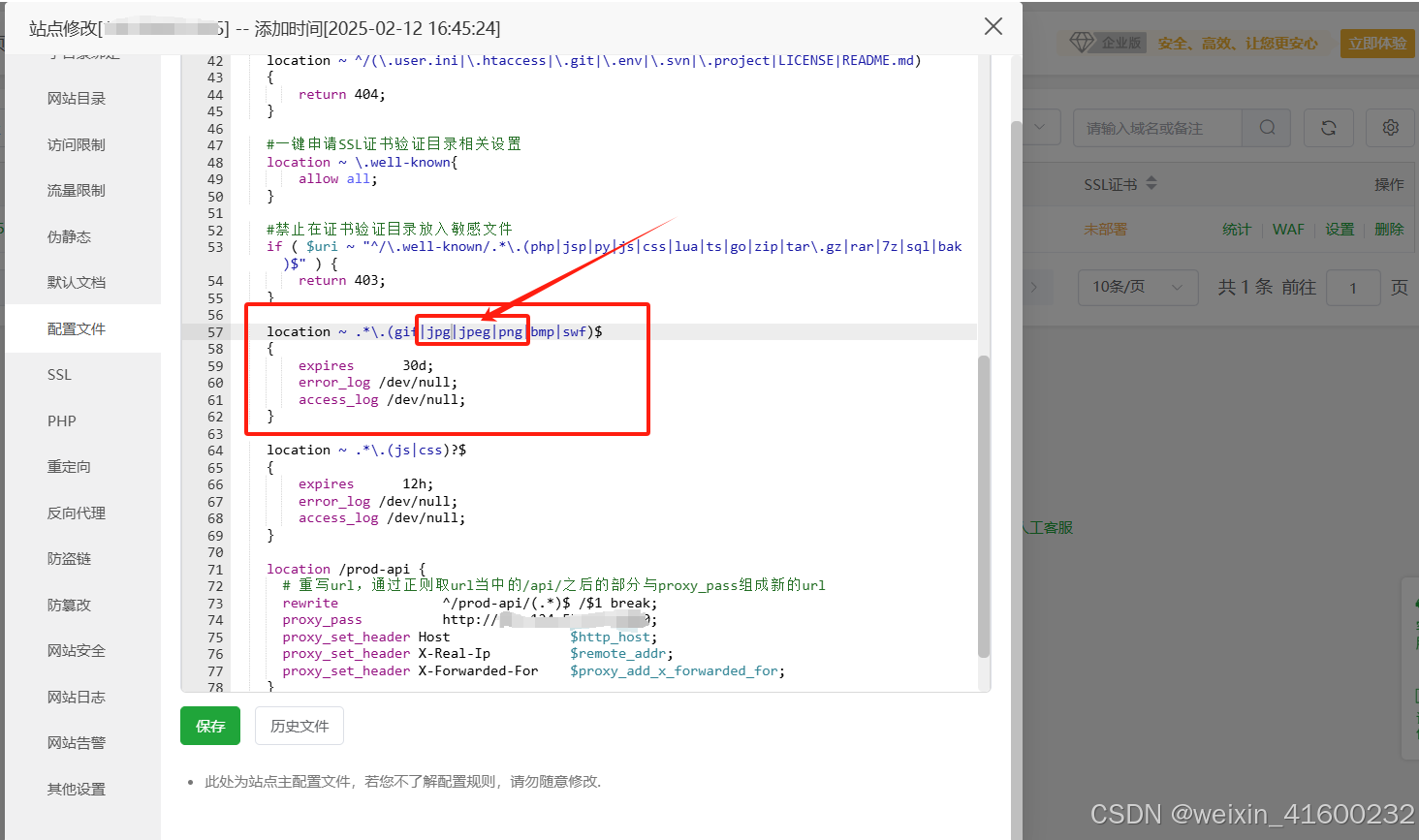Click the dialog's outer vertical scrollbar
The height and width of the screenshot is (840, 1419).
1016,480
